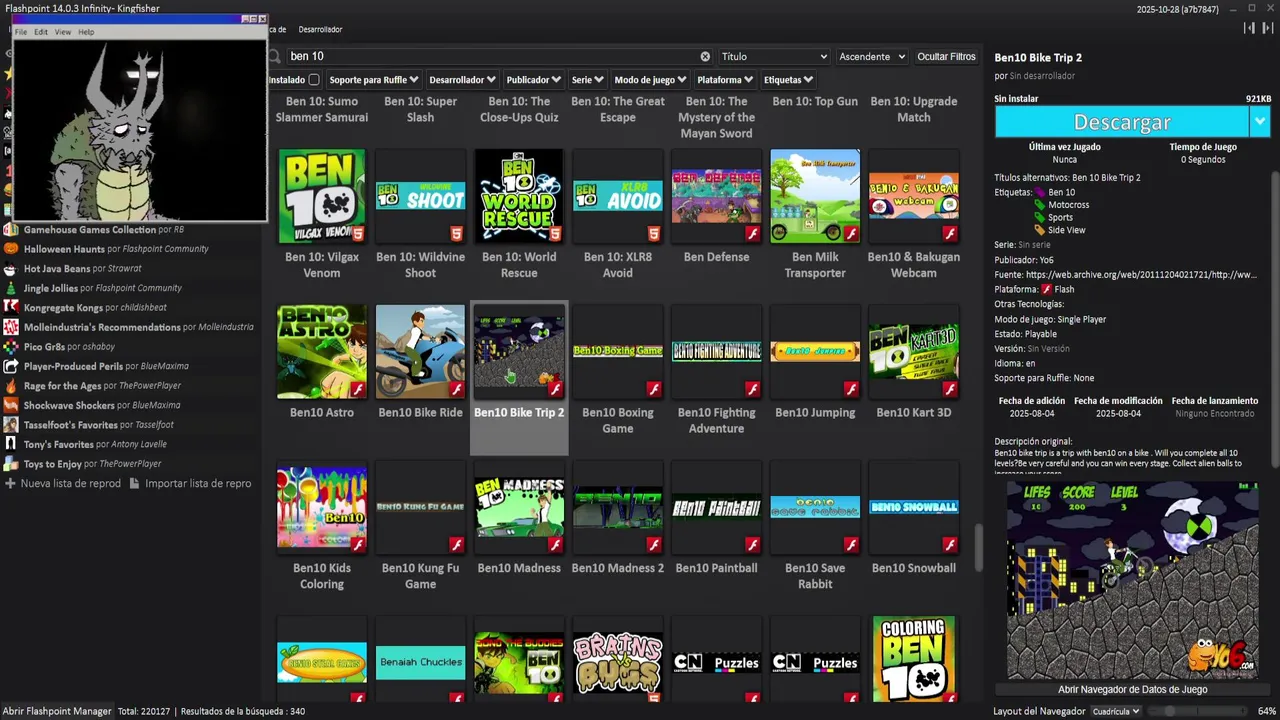Collapse the left sidebar toggle icon
The image size is (1280, 720).
[1249, 28]
